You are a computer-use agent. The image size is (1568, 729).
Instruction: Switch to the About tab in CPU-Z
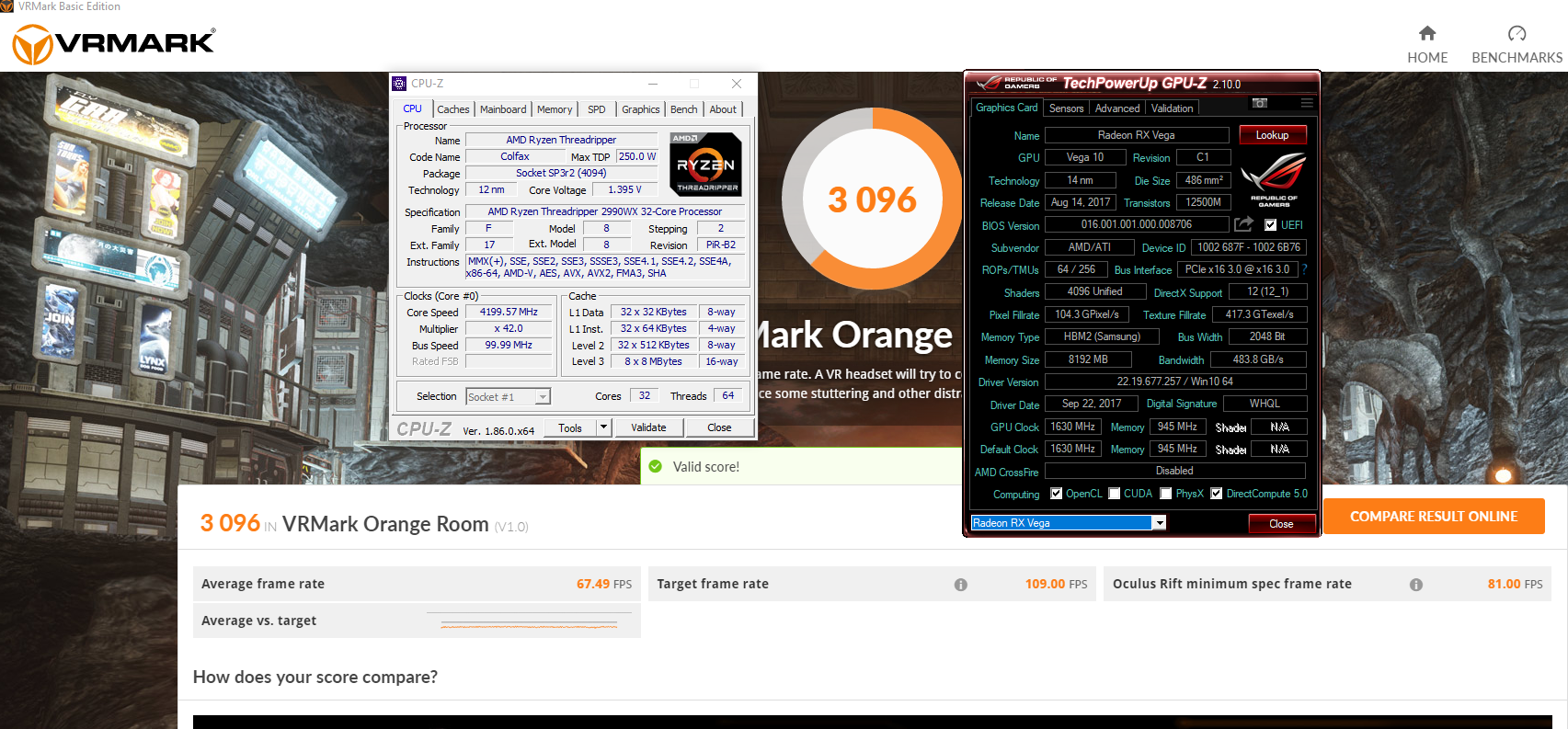(x=723, y=109)
